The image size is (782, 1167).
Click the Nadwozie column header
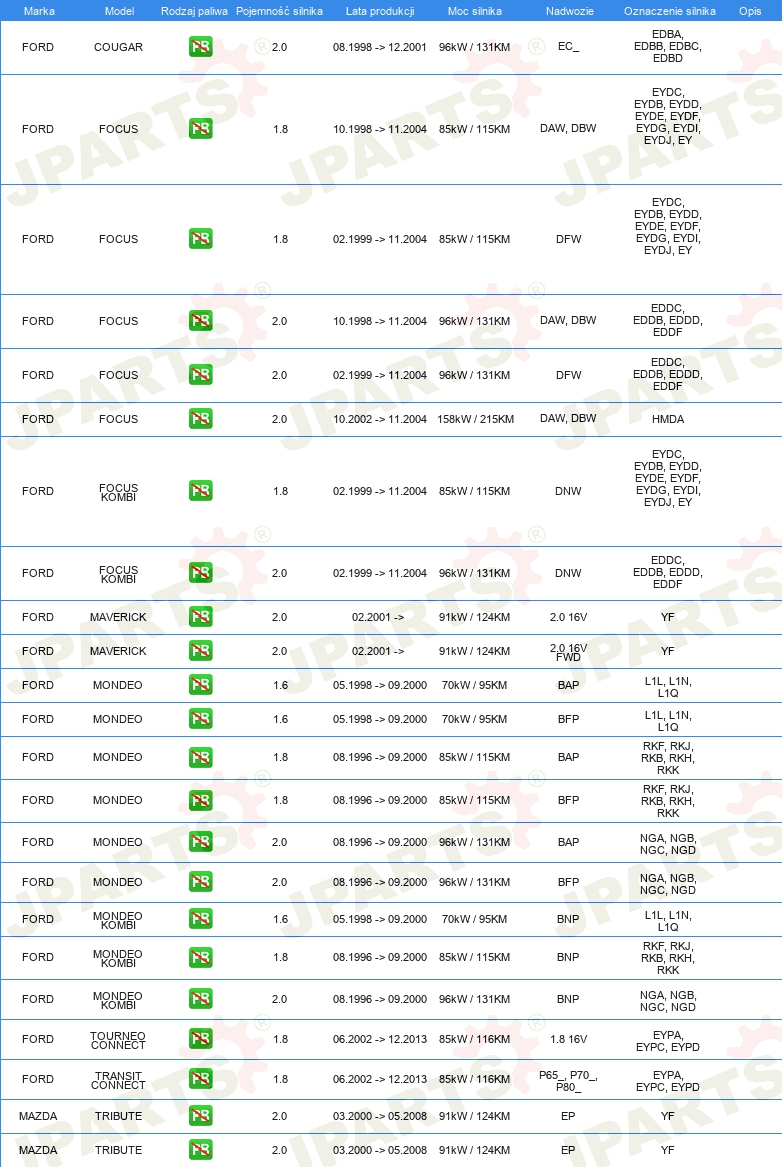[x=569, y=11]
